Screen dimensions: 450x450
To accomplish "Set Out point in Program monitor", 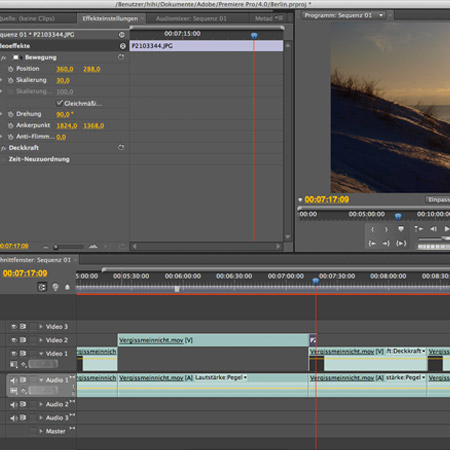I will (x=386, y=229).
